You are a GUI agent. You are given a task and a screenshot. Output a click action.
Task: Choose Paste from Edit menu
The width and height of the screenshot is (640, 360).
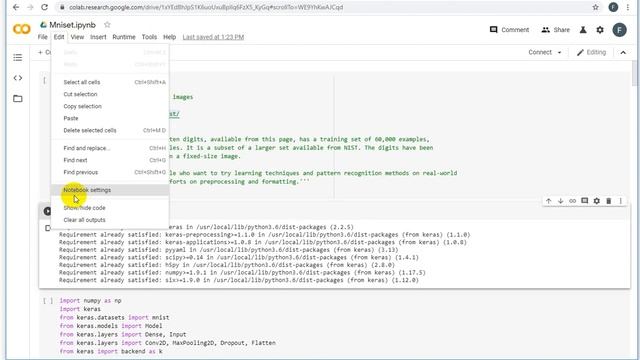pyautogui.click(x=110, y=118)
